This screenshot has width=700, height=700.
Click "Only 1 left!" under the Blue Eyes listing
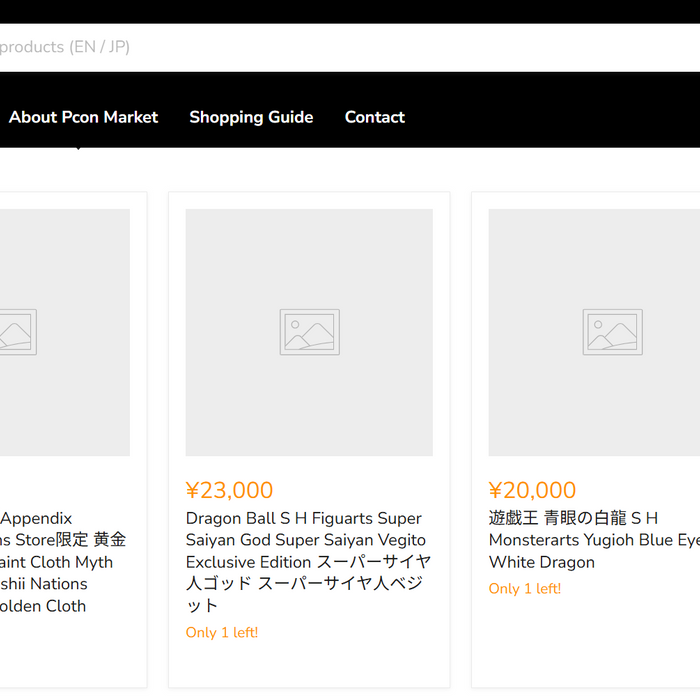[x=525, y=589]
